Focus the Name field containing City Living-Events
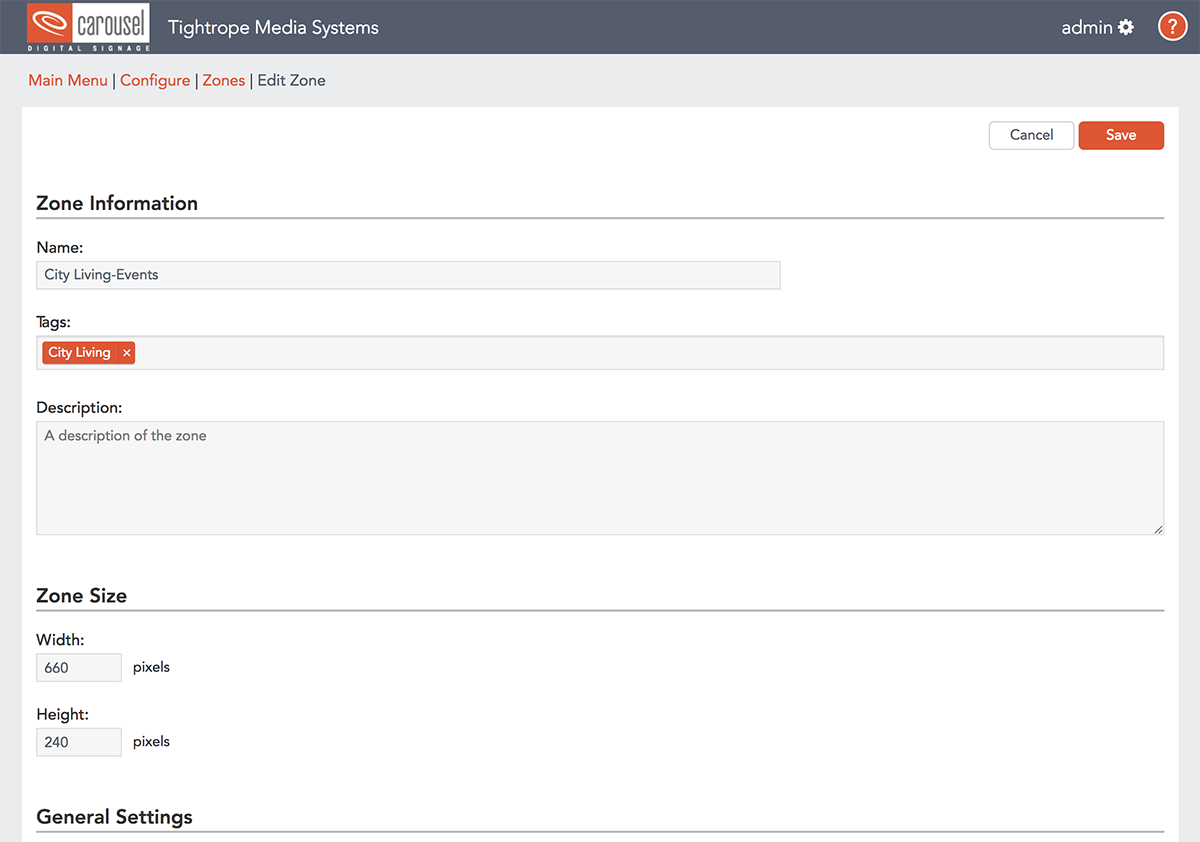1200x842 pixels. click(408, 275)
